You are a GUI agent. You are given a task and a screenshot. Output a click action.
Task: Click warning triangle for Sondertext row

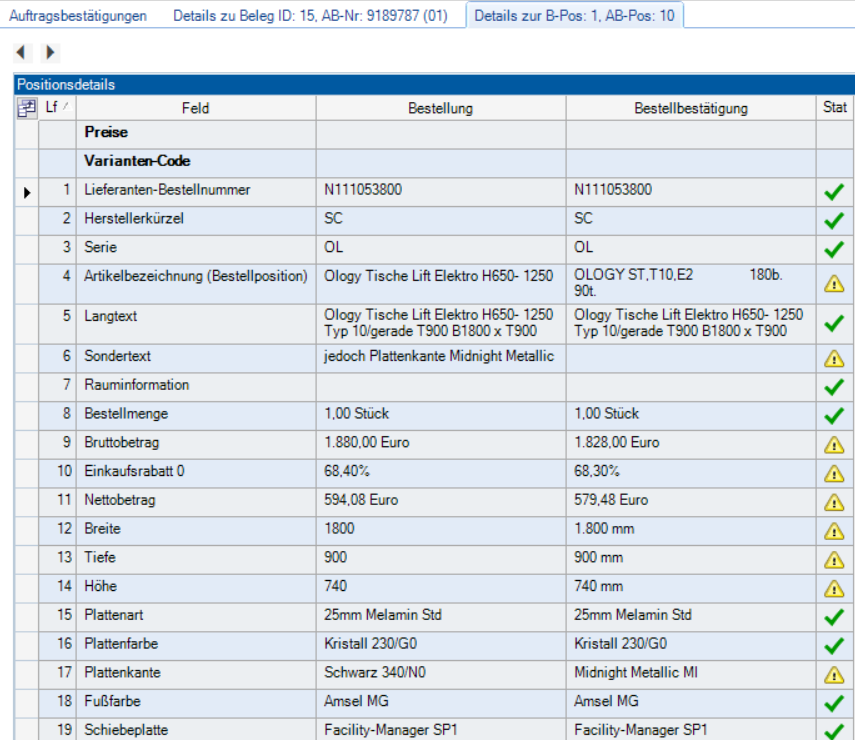click(833, 357)
